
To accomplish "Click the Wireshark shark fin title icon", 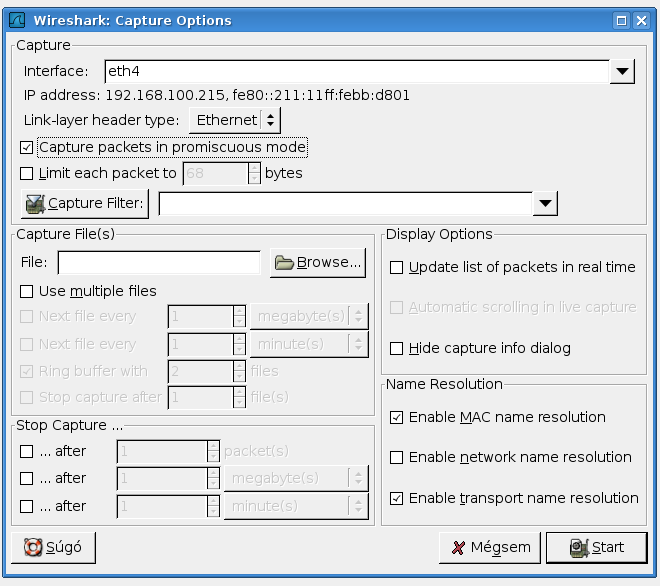I will 17,20.
